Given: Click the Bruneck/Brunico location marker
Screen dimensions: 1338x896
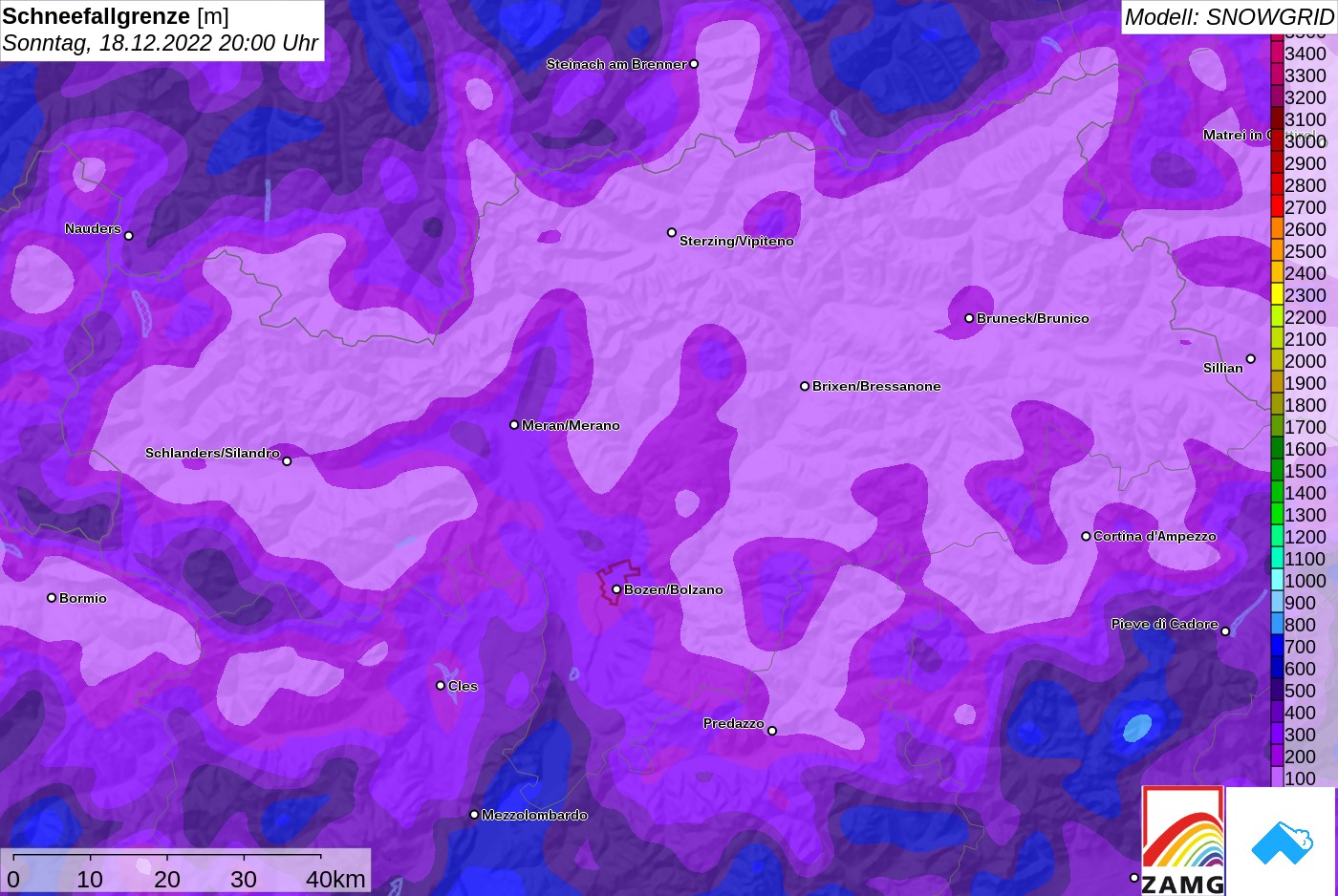Looking at the screenshot, I should (x=969, y=318).
